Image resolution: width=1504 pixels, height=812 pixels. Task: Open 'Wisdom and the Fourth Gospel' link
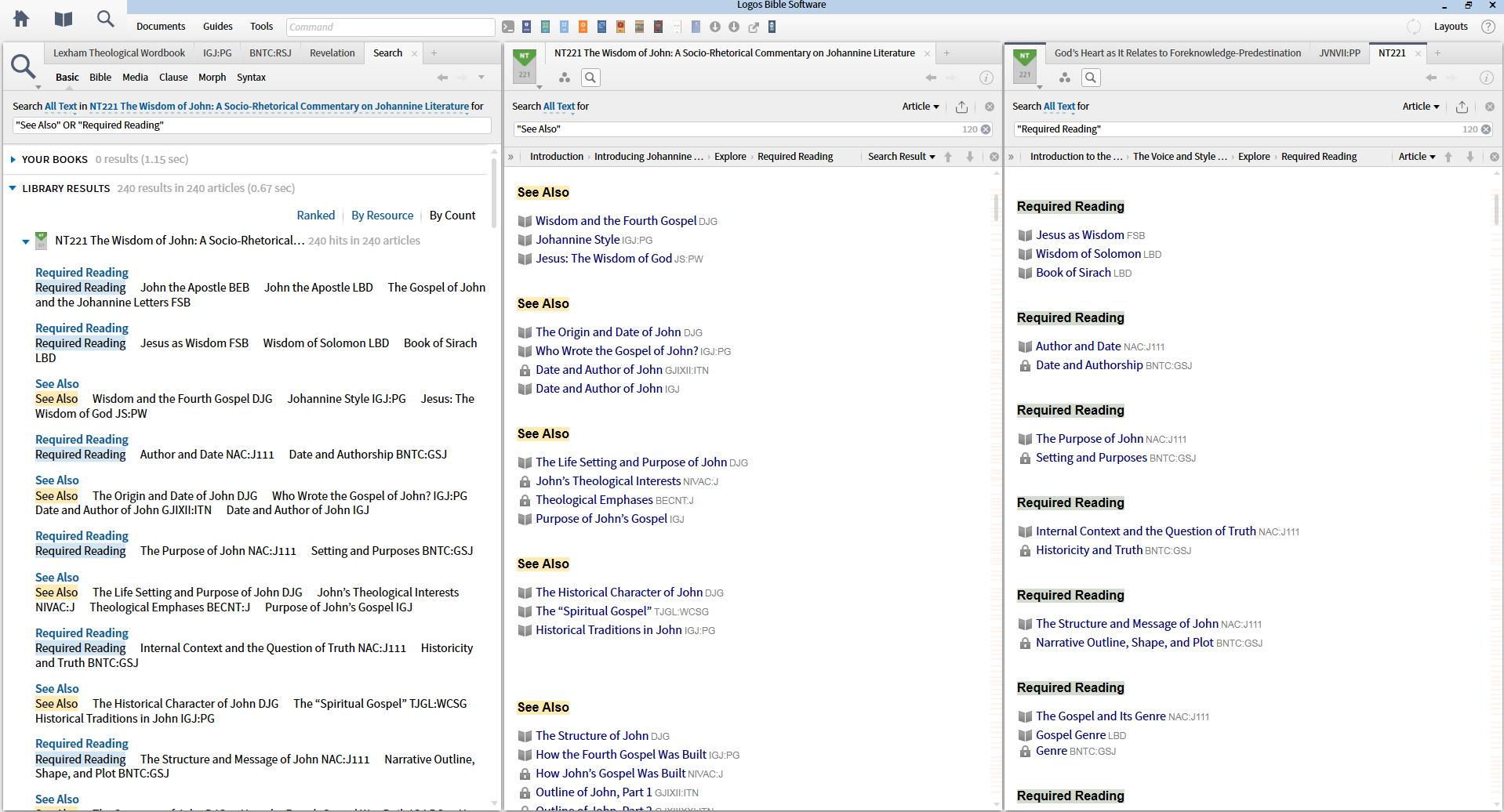(x=616, y=221)
